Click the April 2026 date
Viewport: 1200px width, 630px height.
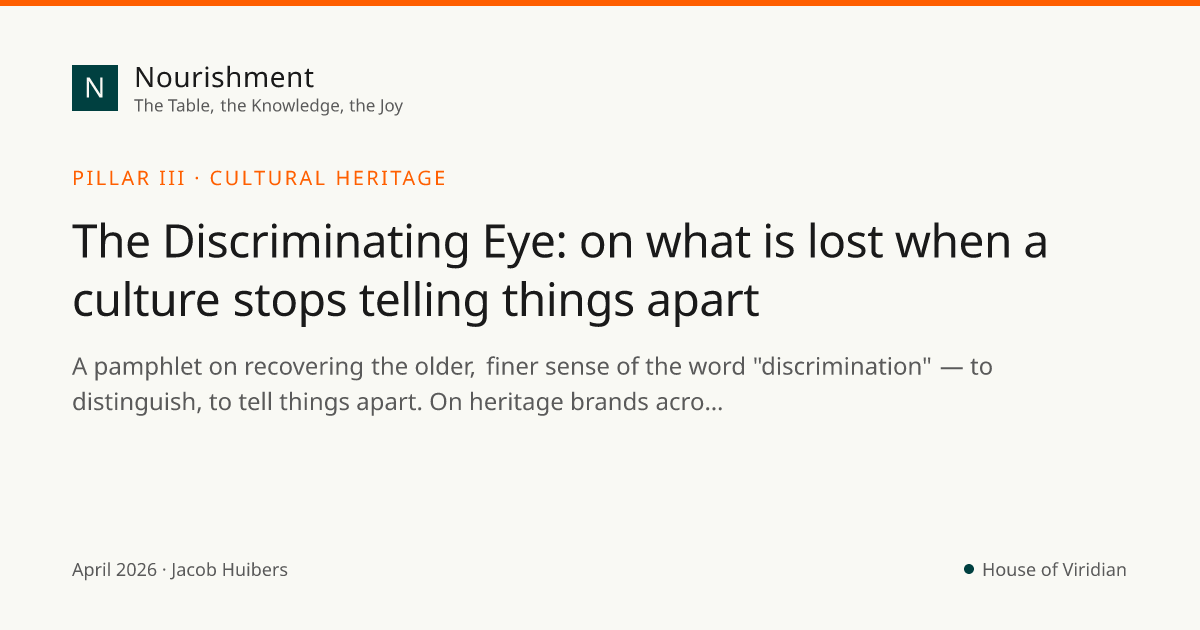point(114,570)
